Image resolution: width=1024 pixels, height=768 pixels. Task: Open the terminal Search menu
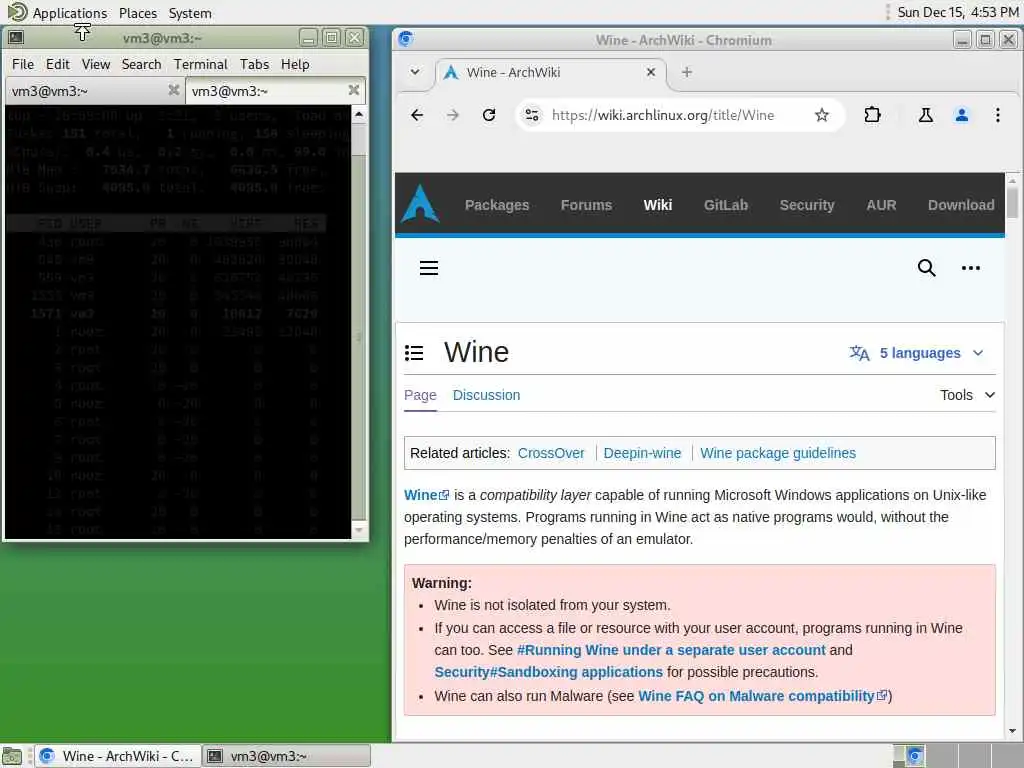click(141, 64)
